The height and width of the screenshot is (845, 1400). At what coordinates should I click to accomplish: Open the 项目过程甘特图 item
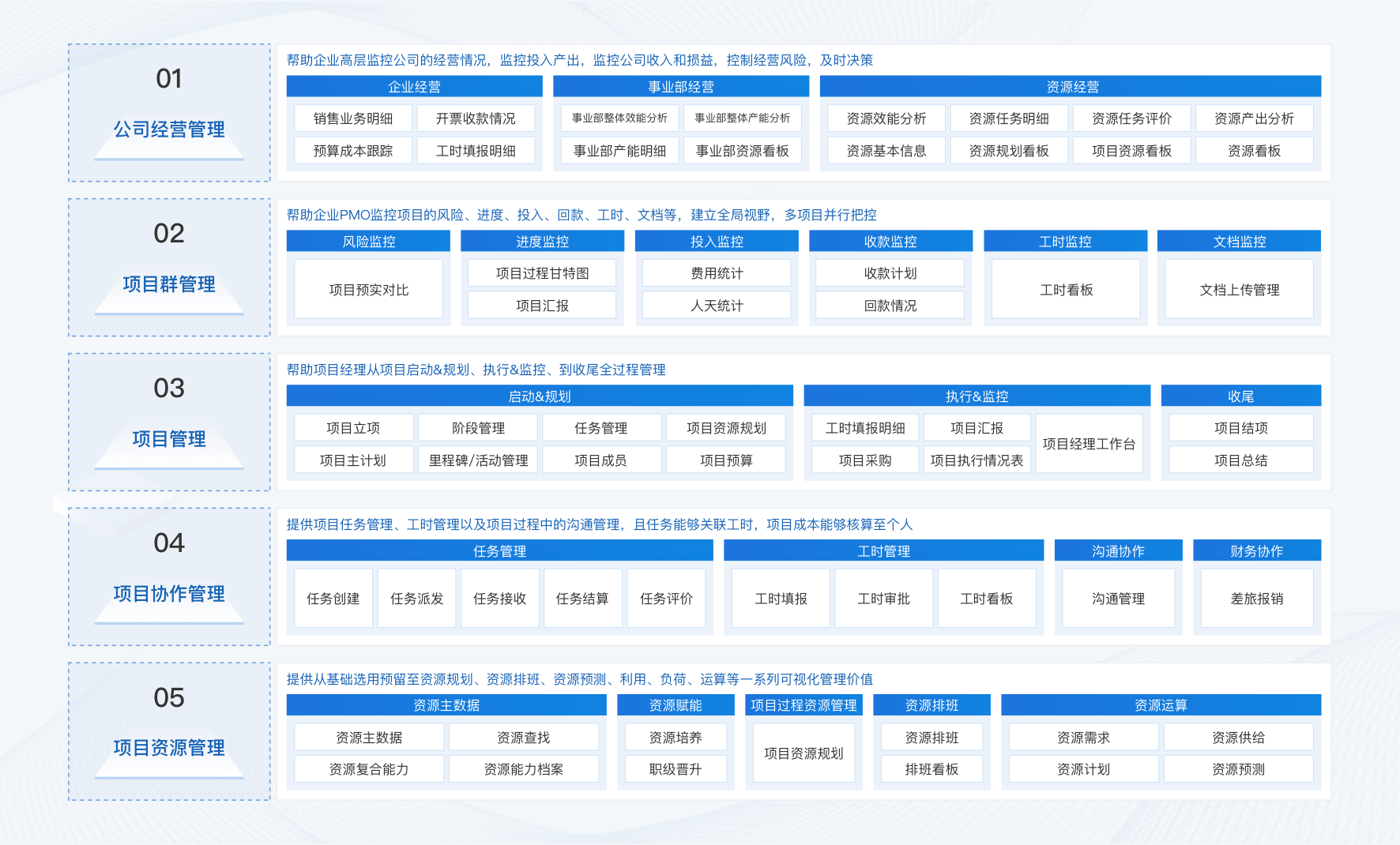(542, 273)
